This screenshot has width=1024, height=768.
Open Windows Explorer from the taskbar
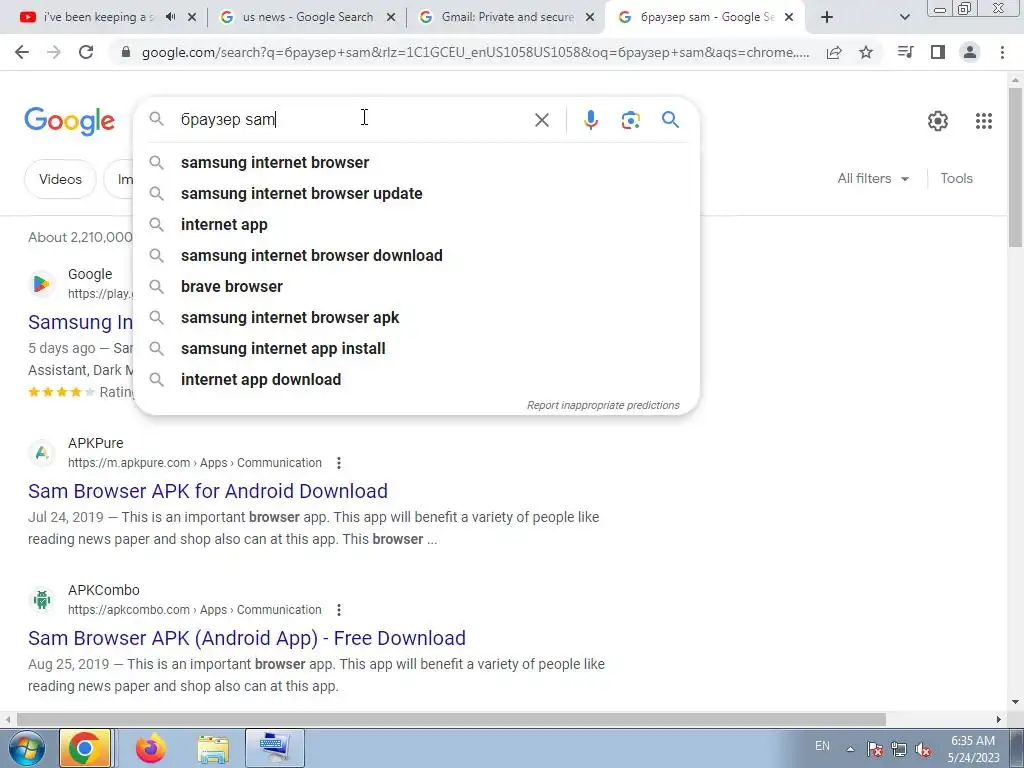coord(213,748)
